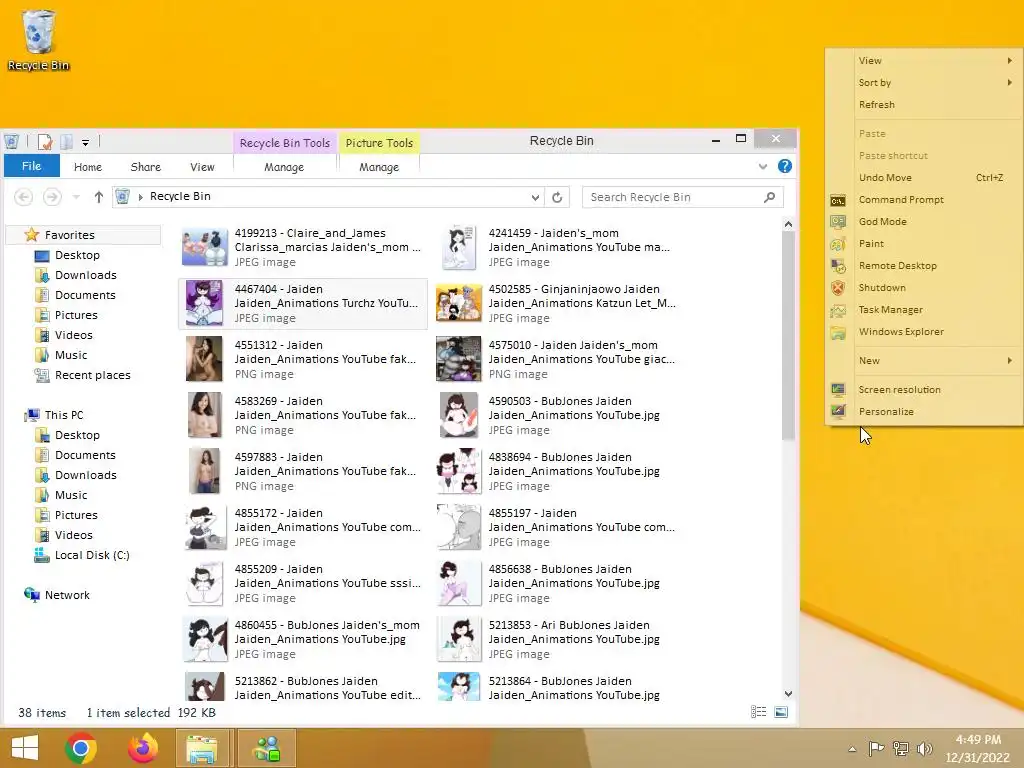The image size is (1024, 768).
Task: Go forward using the forward arrow
Action: (52, 197)
